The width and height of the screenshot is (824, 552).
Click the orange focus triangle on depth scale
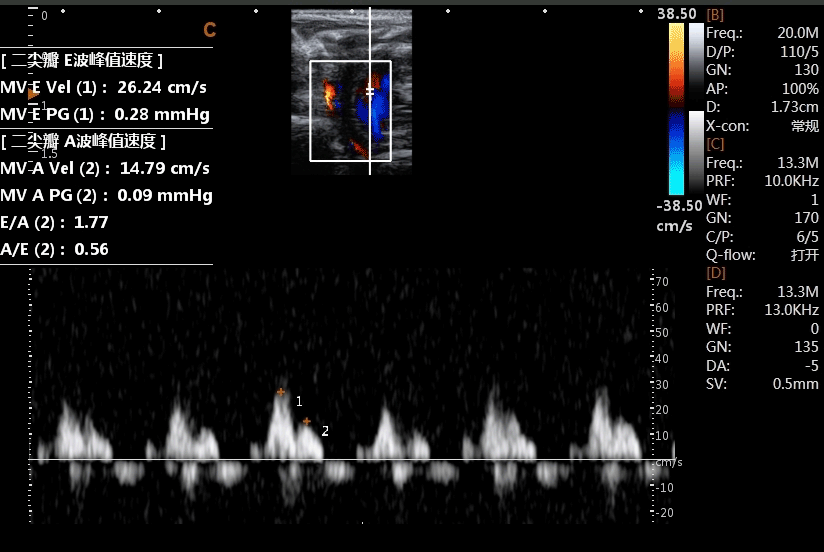click(33, 94)
